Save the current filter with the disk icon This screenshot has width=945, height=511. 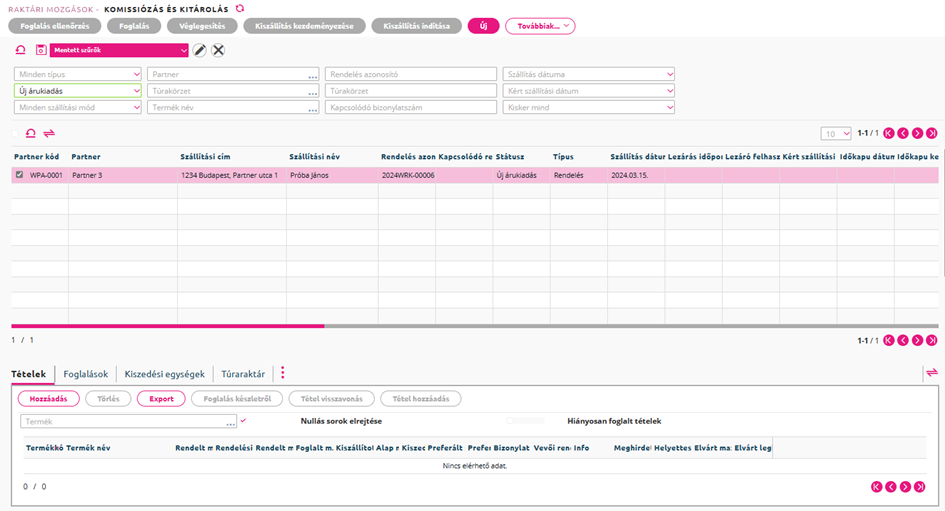pos(40,50)
